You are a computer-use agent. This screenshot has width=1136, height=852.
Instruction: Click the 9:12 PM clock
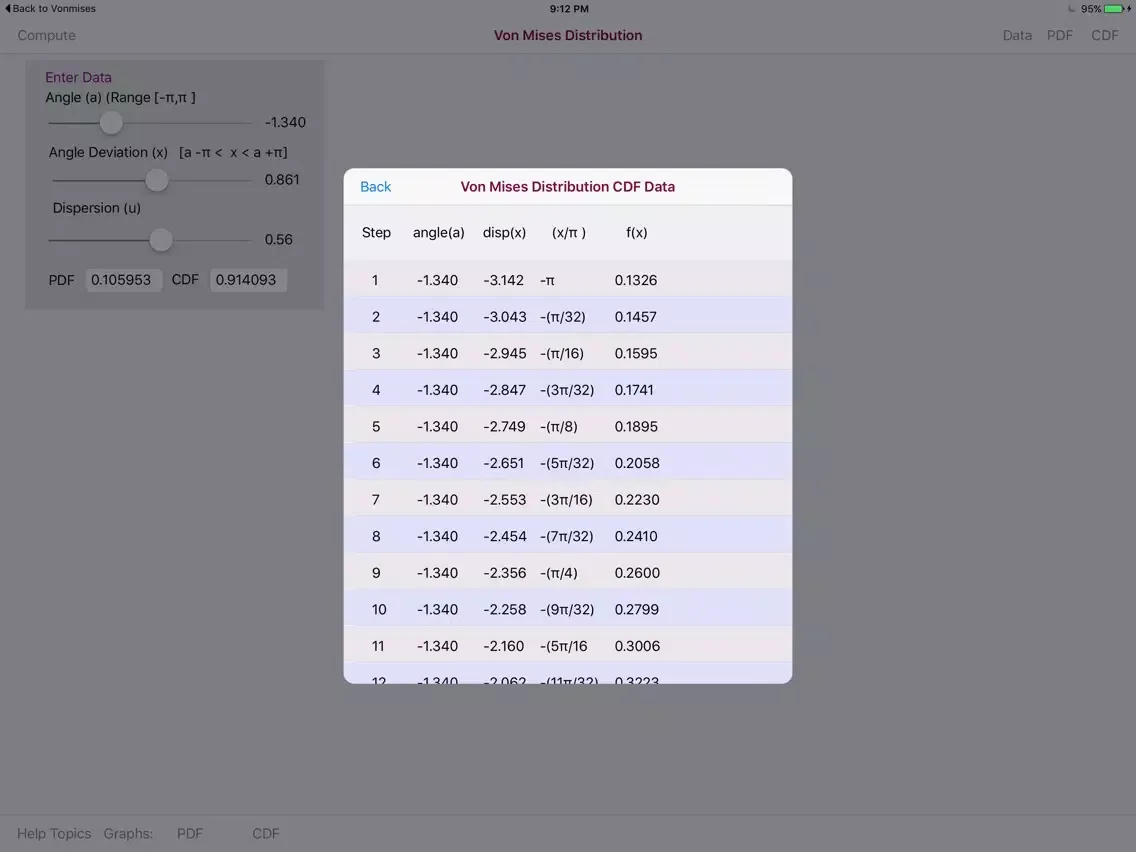click(x=569, y=9)
